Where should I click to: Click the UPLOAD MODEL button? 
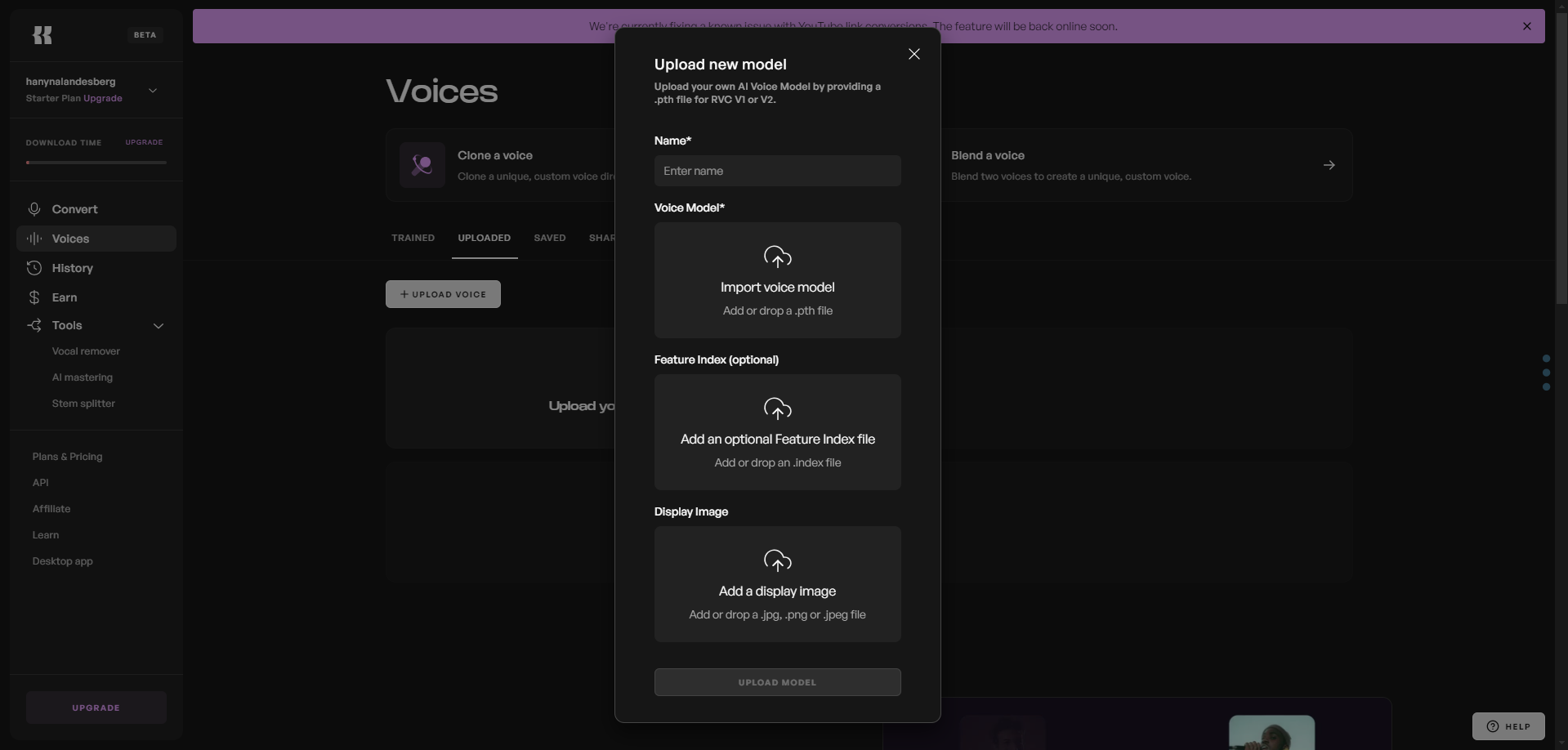coord(778,682)
